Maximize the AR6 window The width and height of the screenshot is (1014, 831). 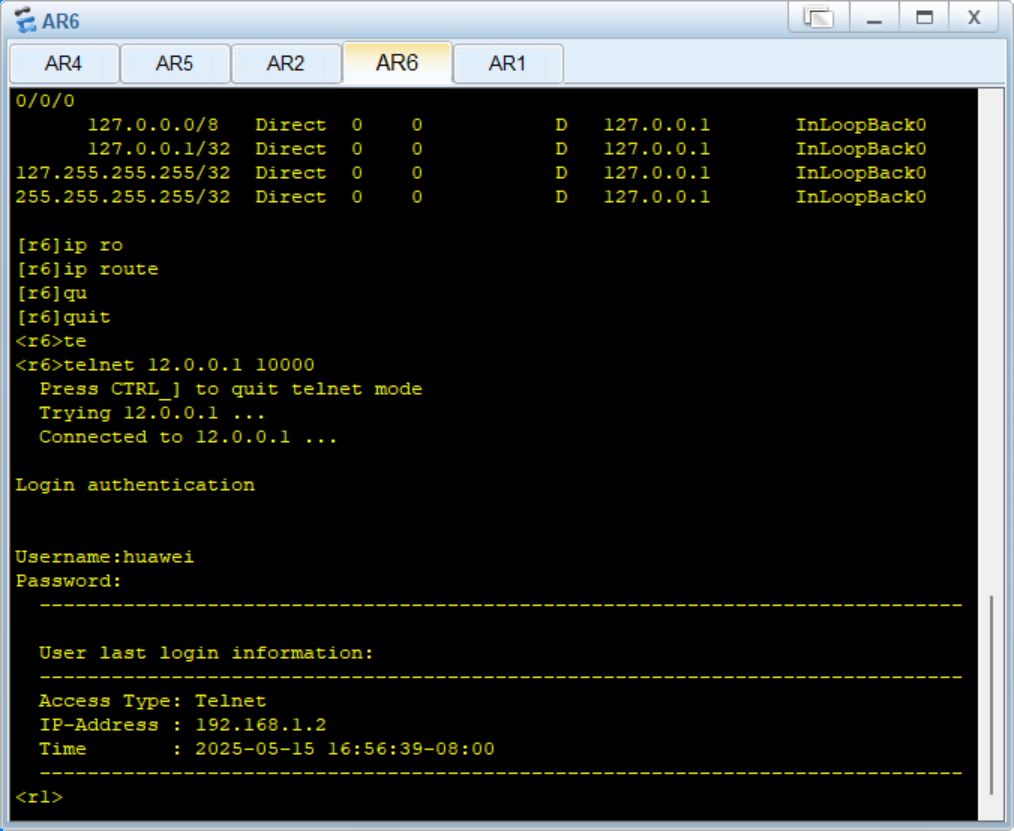(924, 17)
